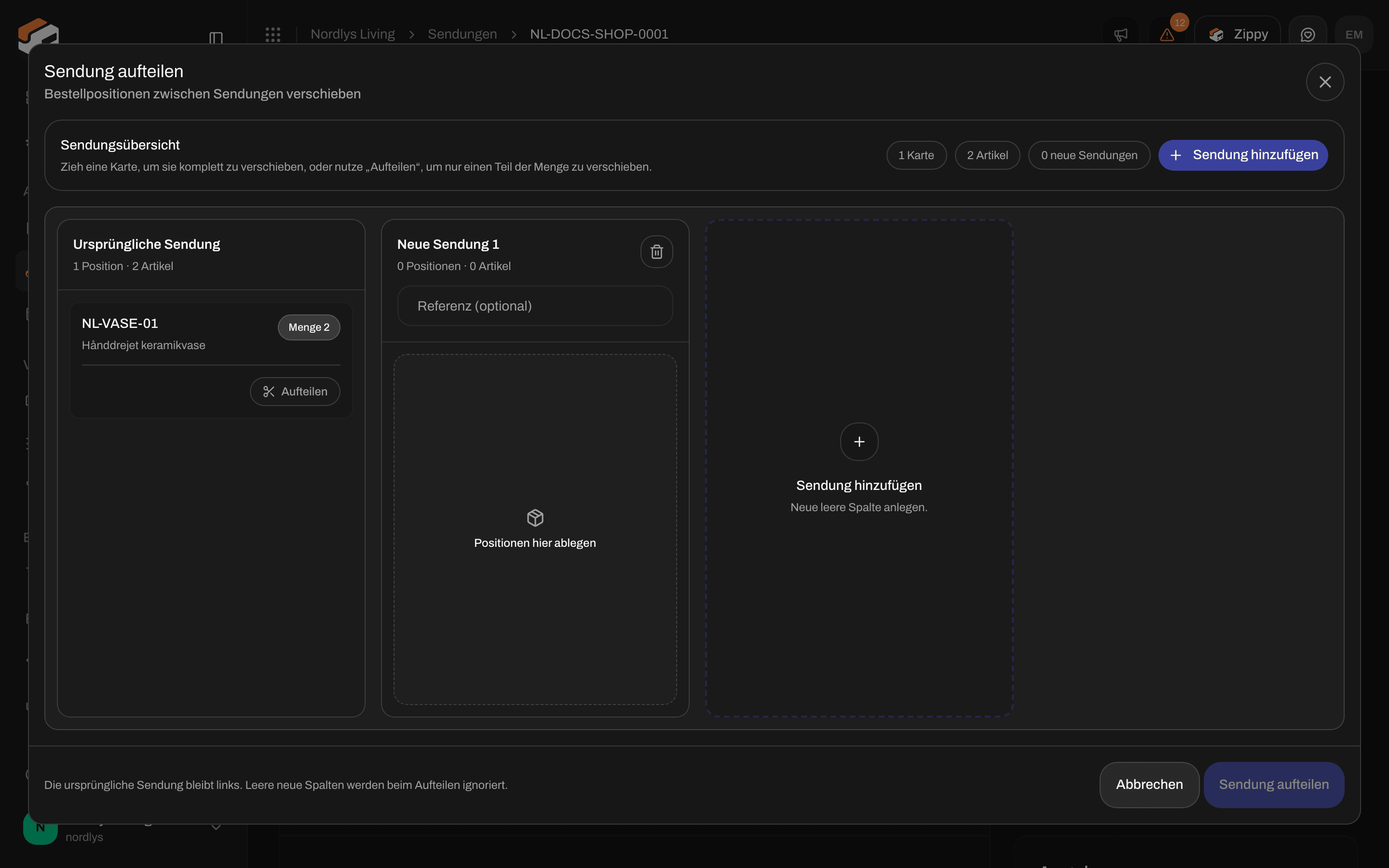Delete Neue Sendung 1 with trash icon
1389x868 pixels.
656,251
